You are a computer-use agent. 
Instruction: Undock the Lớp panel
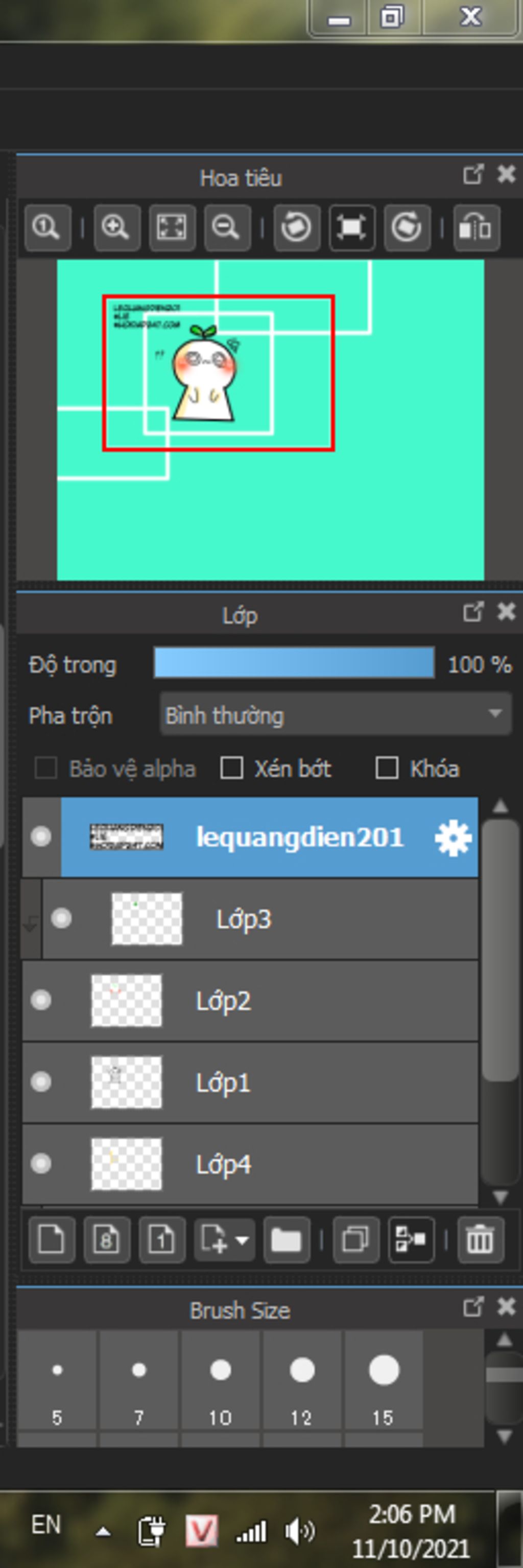(472, 612)
